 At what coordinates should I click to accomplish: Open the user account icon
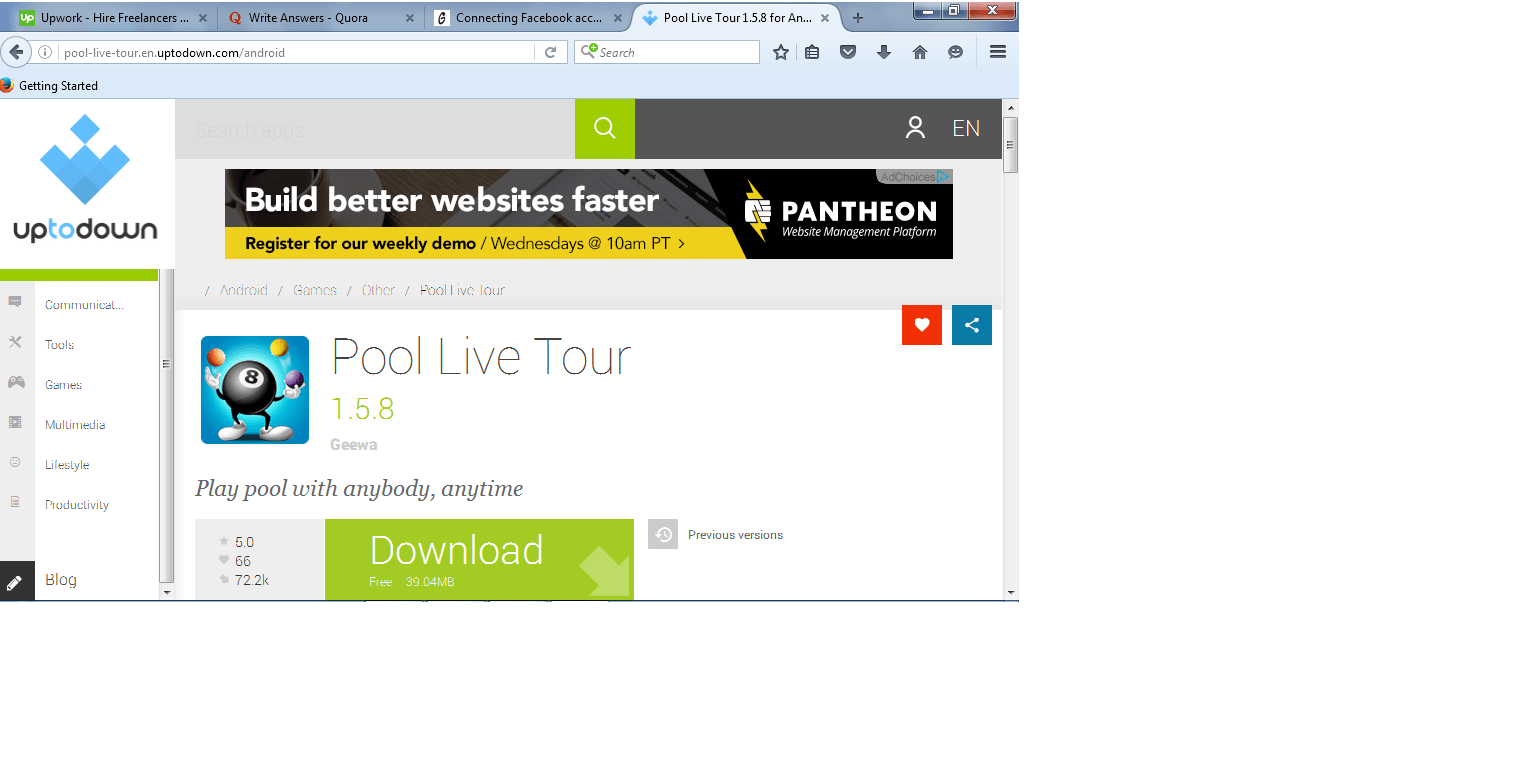[915, 128]
